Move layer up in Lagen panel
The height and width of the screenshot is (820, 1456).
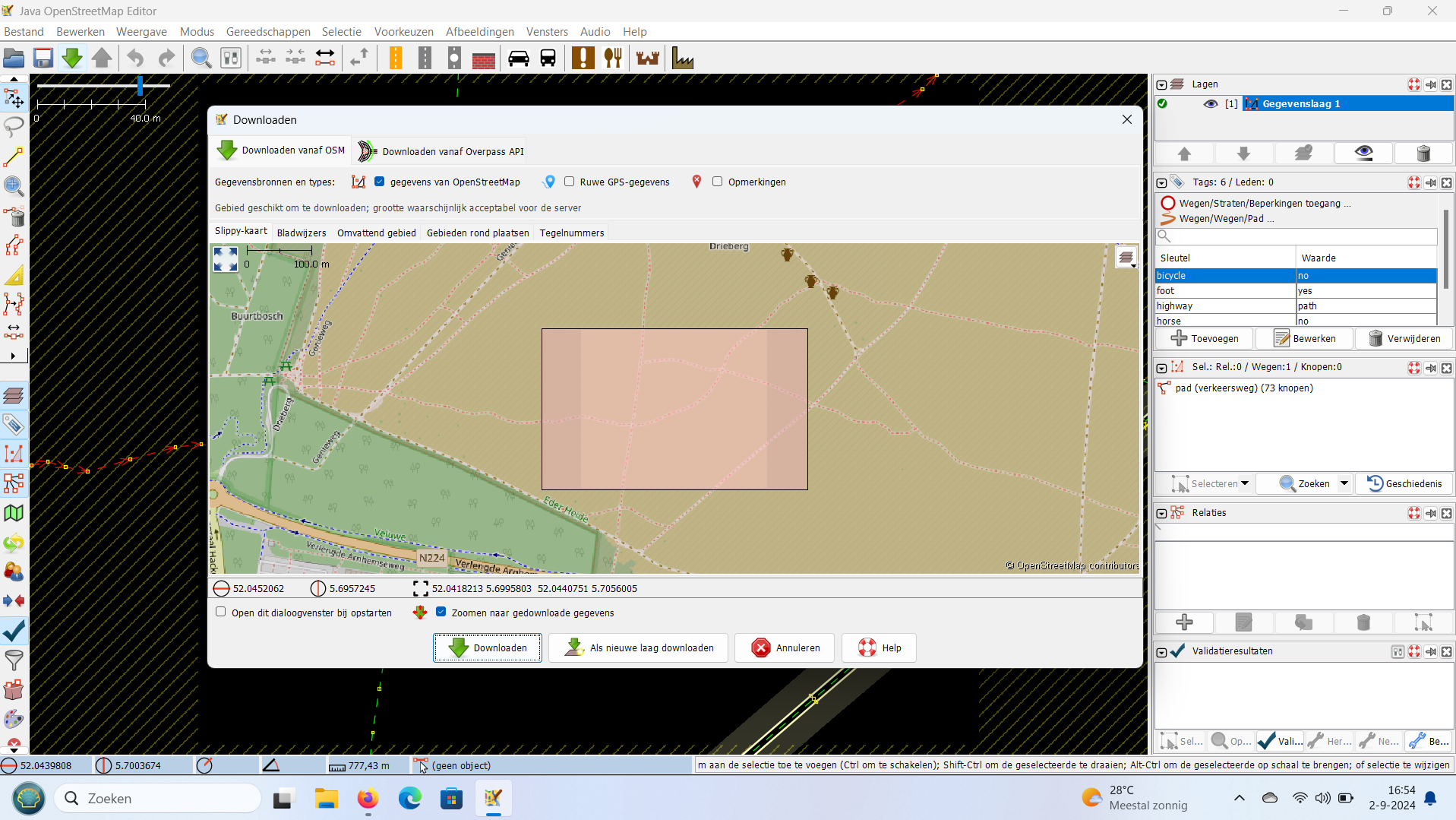tap(1184, 154)
